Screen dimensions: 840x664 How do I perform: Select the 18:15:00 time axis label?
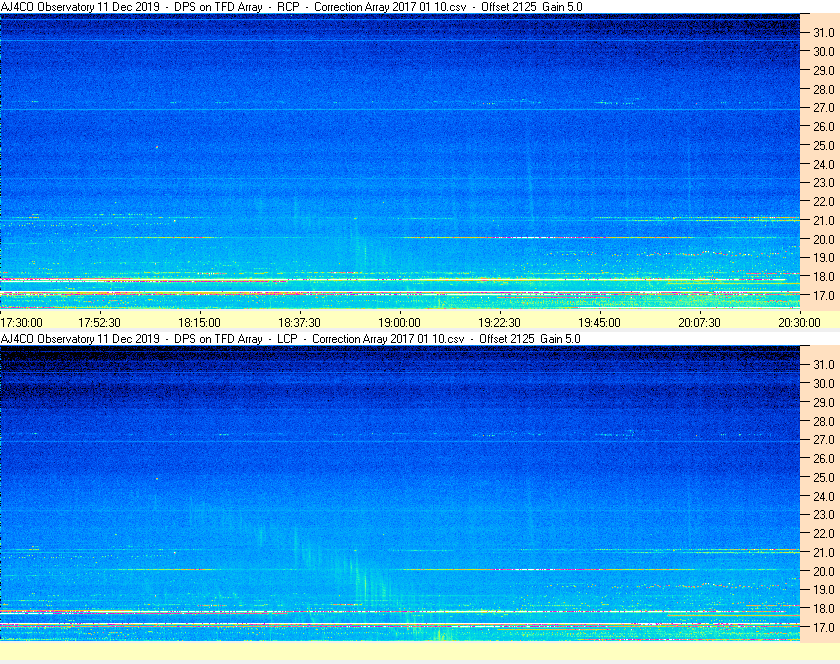199,323
